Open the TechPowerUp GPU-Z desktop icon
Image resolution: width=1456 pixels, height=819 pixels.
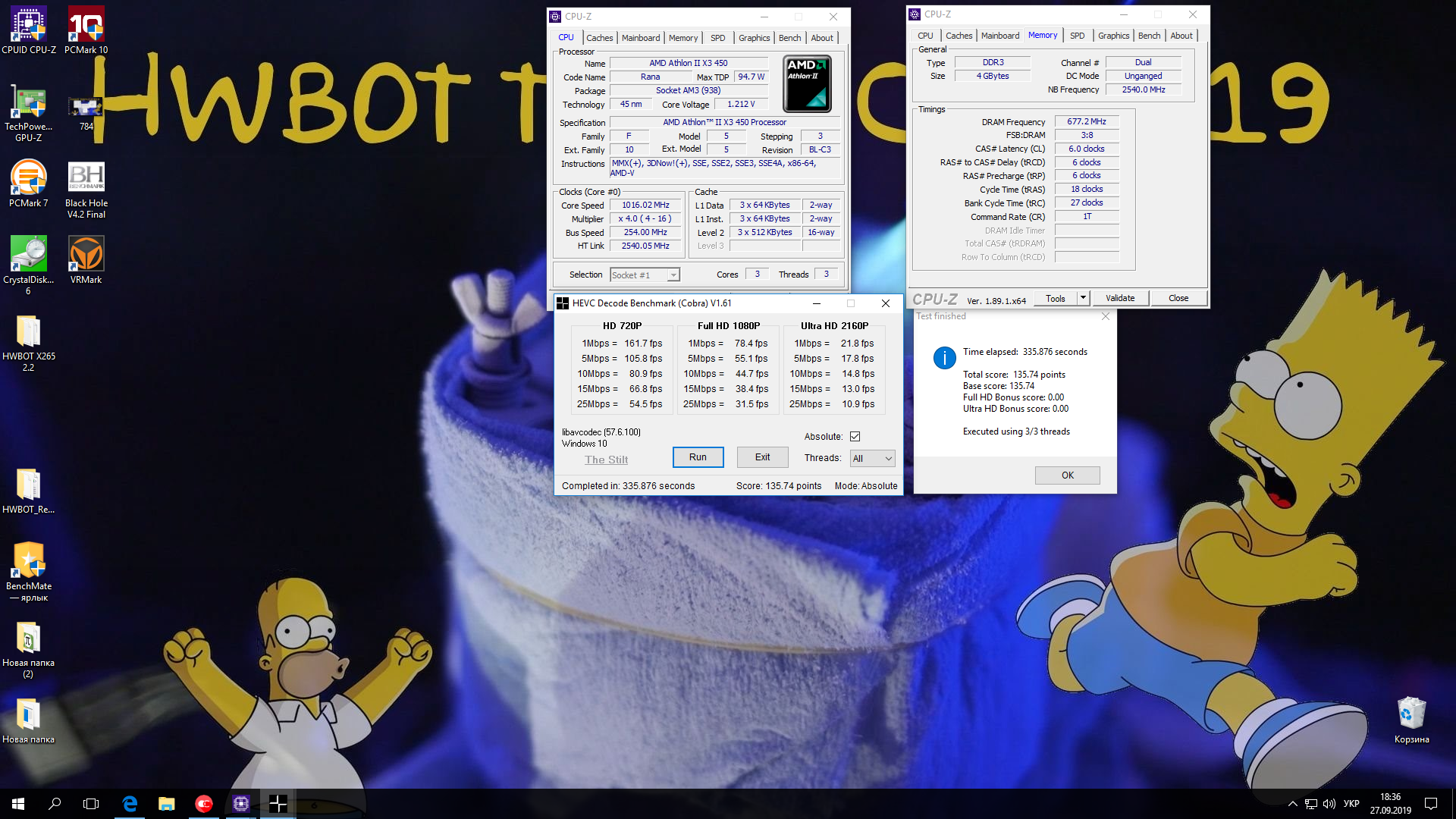(x=29, y=113)
